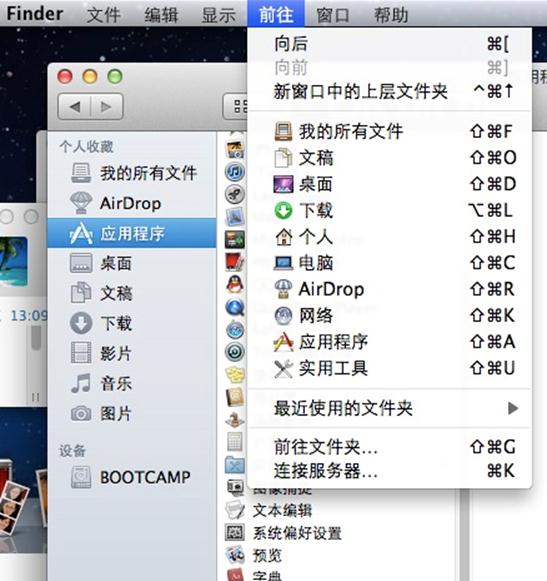Click the Preview app icon next to 预览
Viewport: 547px width, 581px height.
click(x=235, y=555)
